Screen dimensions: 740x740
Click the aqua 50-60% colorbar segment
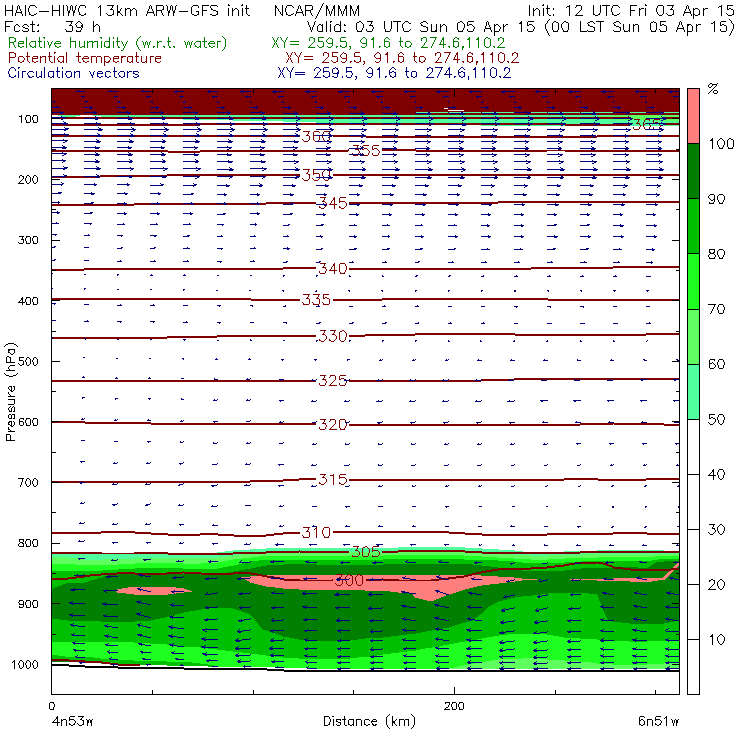point(693,392)
